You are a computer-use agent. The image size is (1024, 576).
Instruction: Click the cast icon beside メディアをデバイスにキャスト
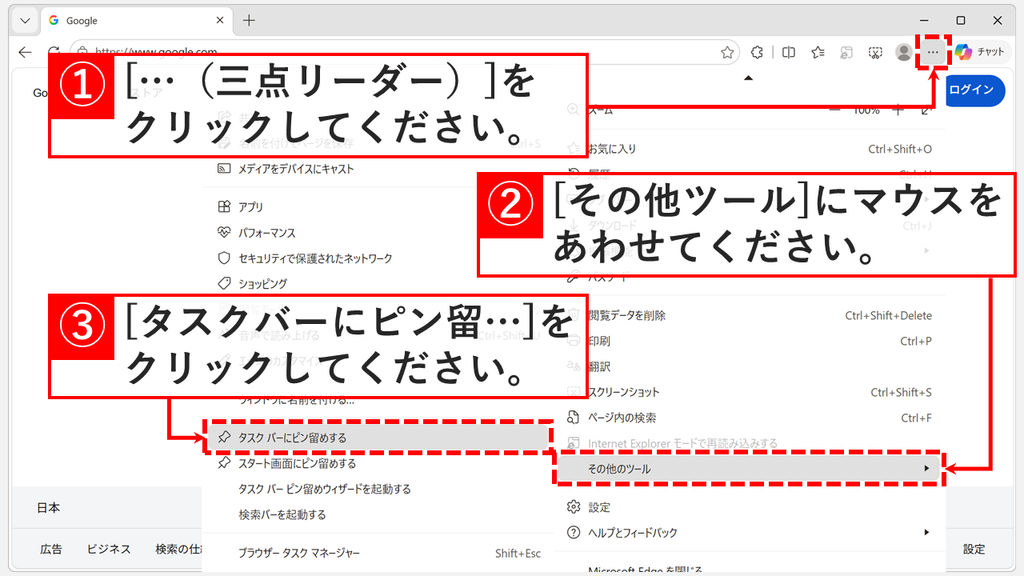[x=224, y=168]
